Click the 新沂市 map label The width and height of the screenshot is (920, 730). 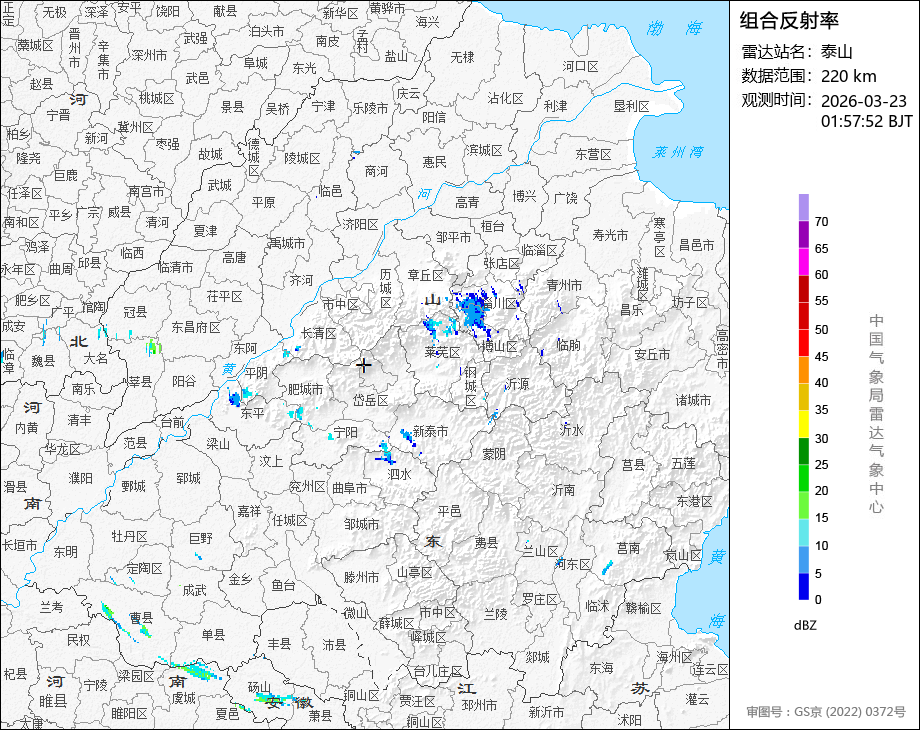tap(546, 712)
